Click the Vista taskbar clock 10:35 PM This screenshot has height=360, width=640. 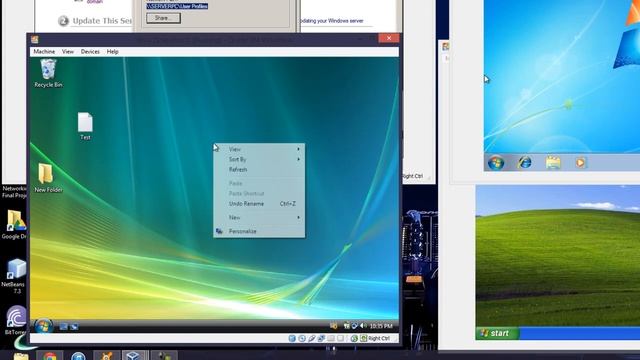(x=381, y=326)
